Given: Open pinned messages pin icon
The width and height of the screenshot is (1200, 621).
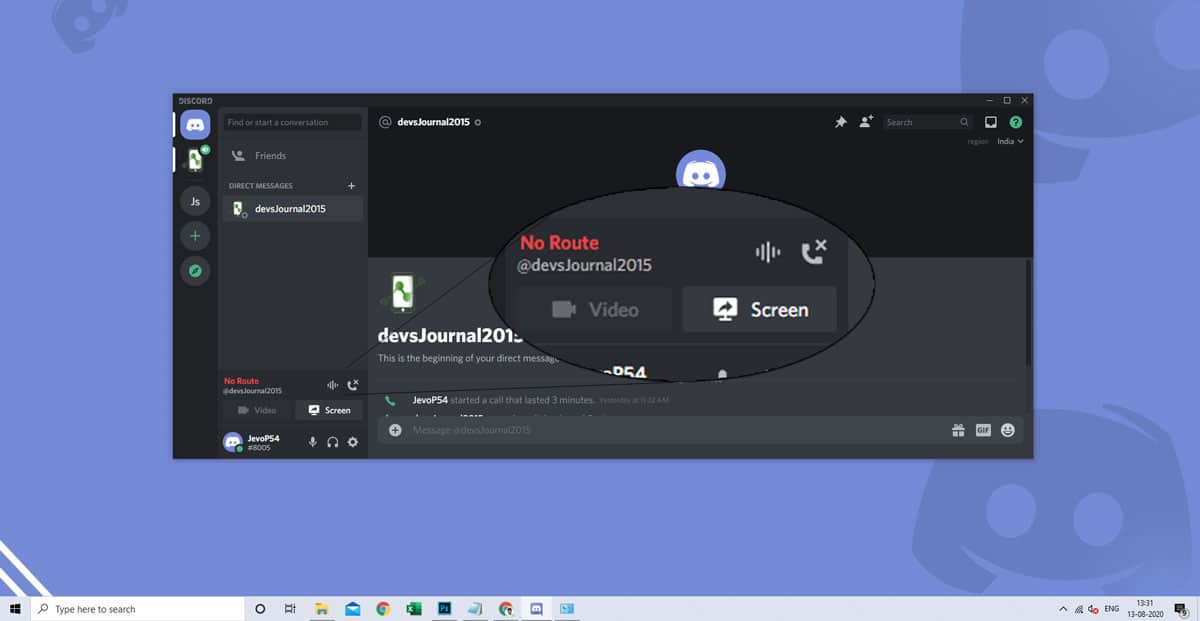Looking at the screenshot, I should (x=841, y=122).
